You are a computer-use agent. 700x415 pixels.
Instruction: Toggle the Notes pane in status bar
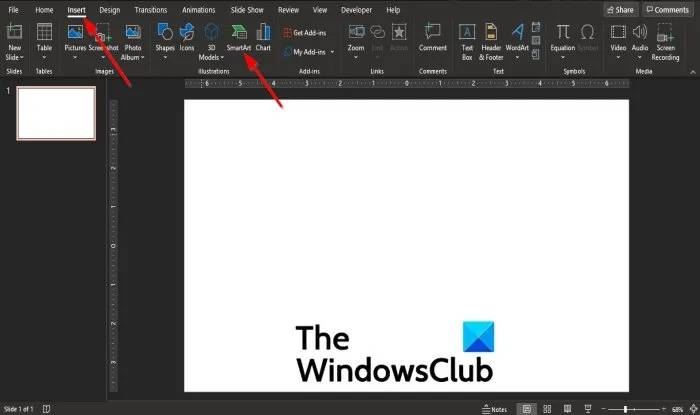(495, 409)
